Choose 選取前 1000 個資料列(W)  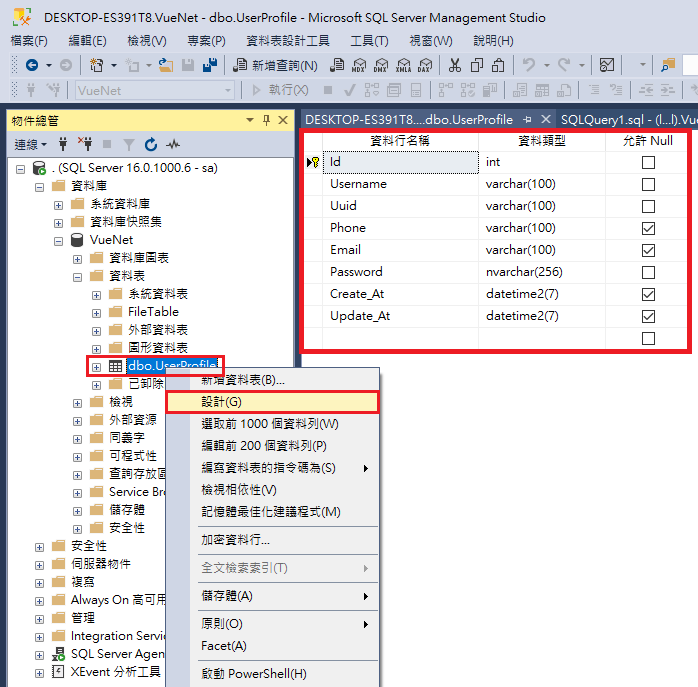pos(272,424)
